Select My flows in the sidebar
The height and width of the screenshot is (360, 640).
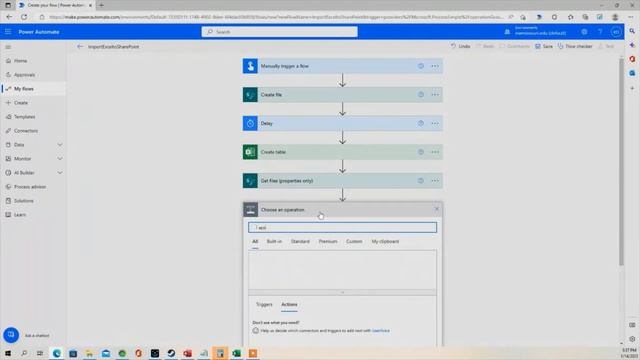[24, 89]
